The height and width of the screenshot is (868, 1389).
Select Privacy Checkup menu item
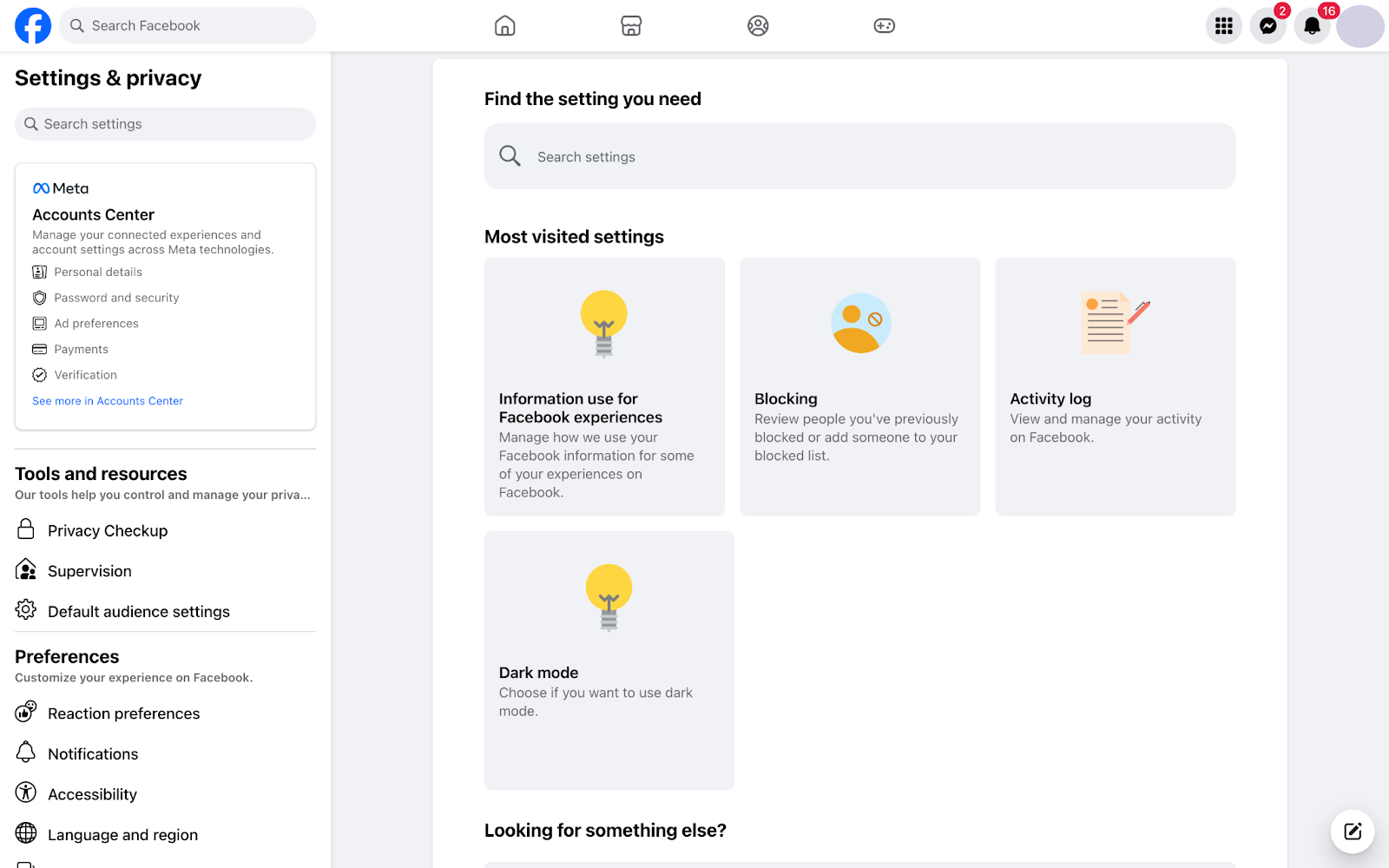pos(165,530)
